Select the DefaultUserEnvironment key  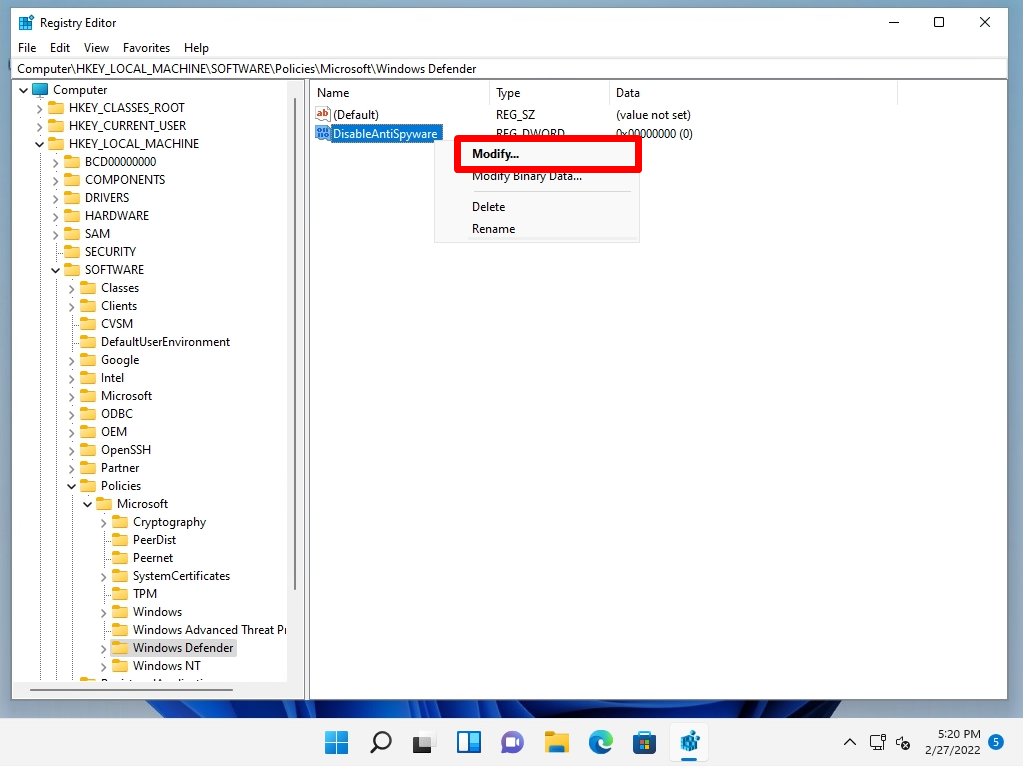point(165,342)
